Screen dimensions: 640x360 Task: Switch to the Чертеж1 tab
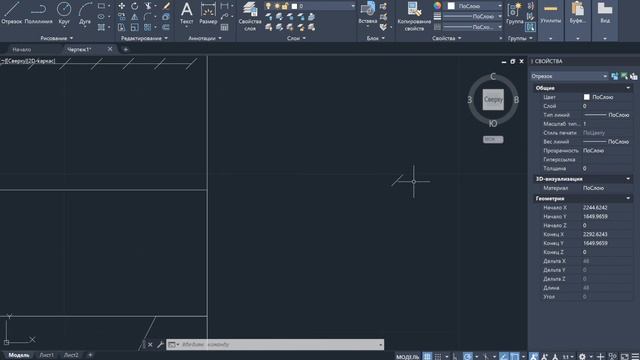click(79, 49)
